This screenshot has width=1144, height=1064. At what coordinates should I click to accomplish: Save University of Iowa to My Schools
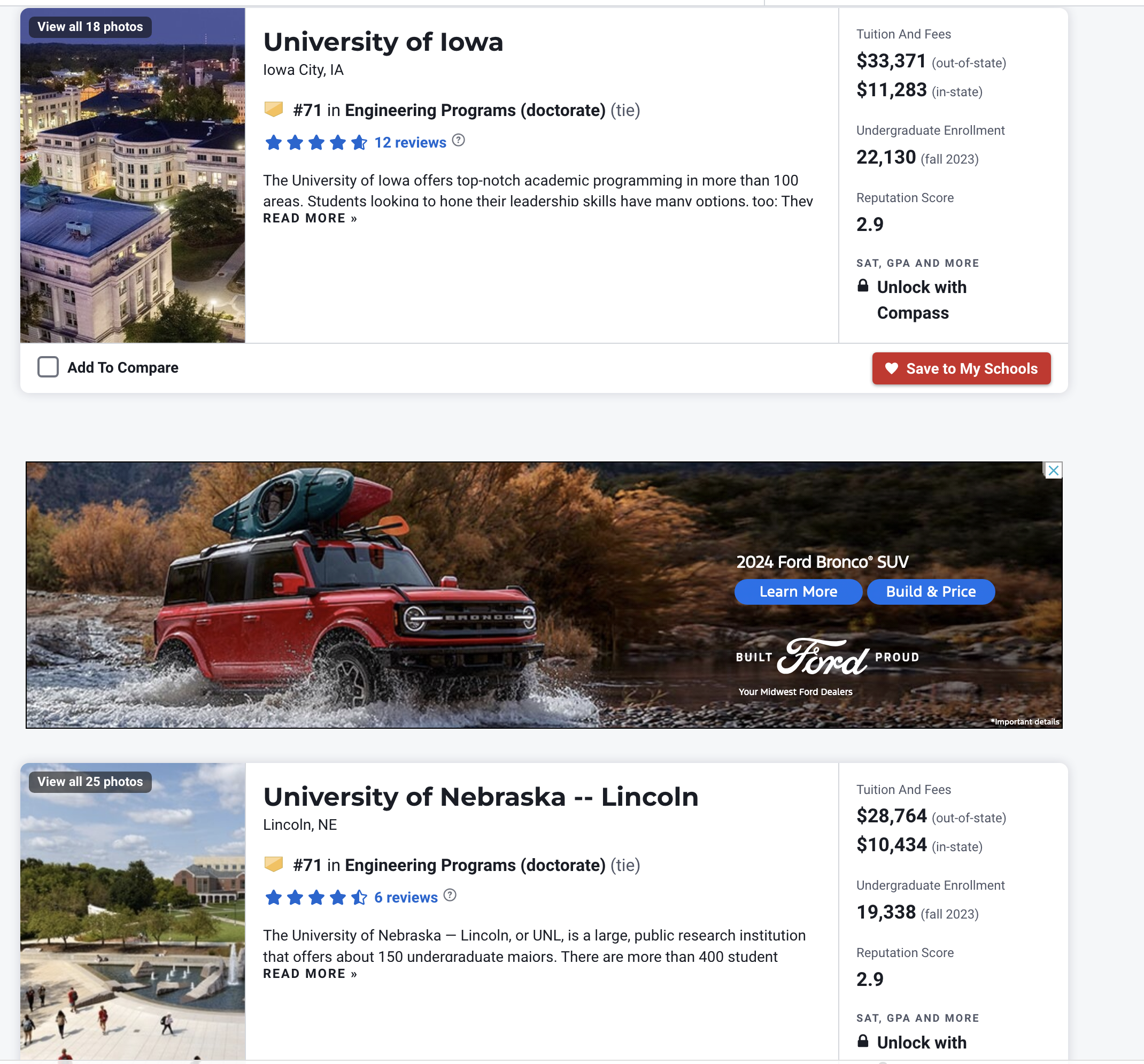click(961, 368)
